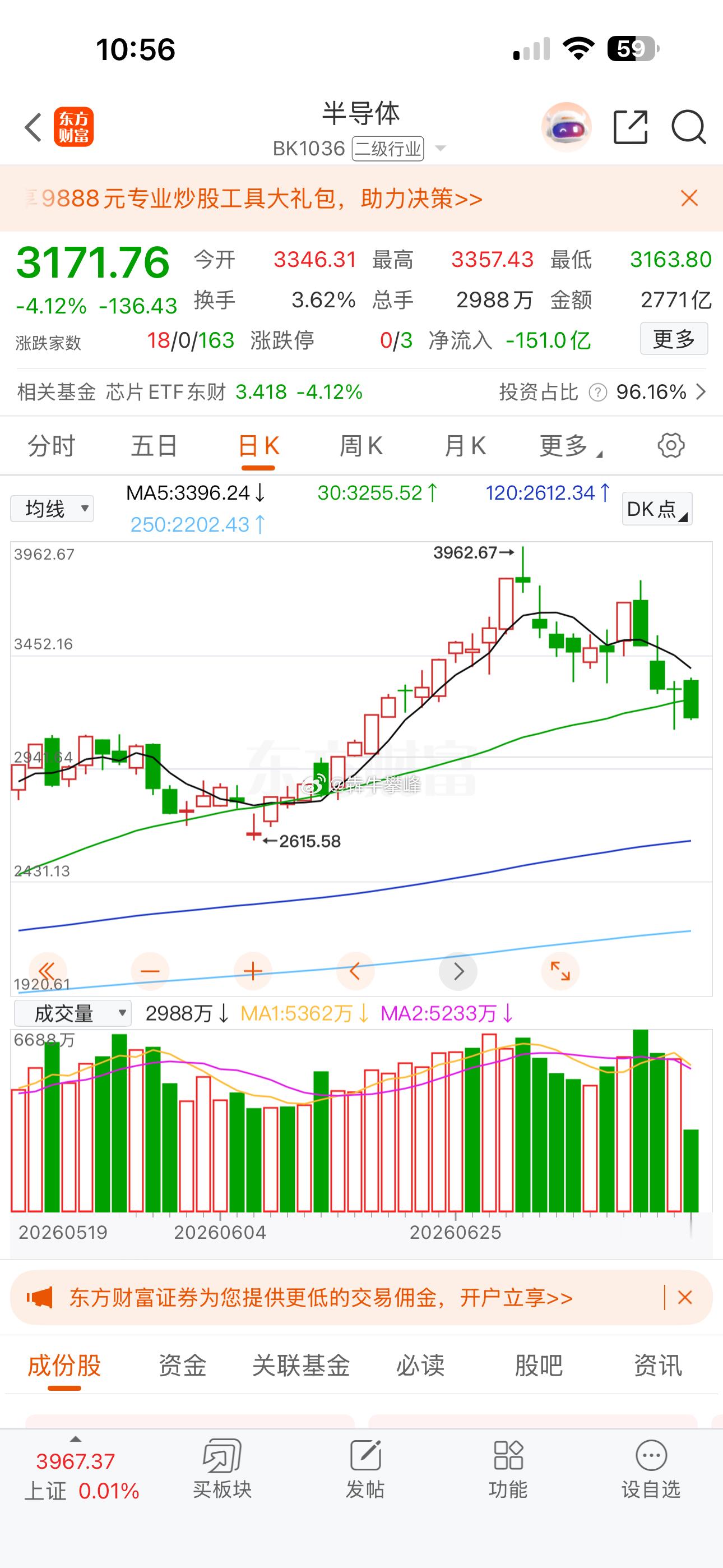Expand 上证 index ticker arrow
This screenshot has width=723, height=1568.
point(76,1440)
